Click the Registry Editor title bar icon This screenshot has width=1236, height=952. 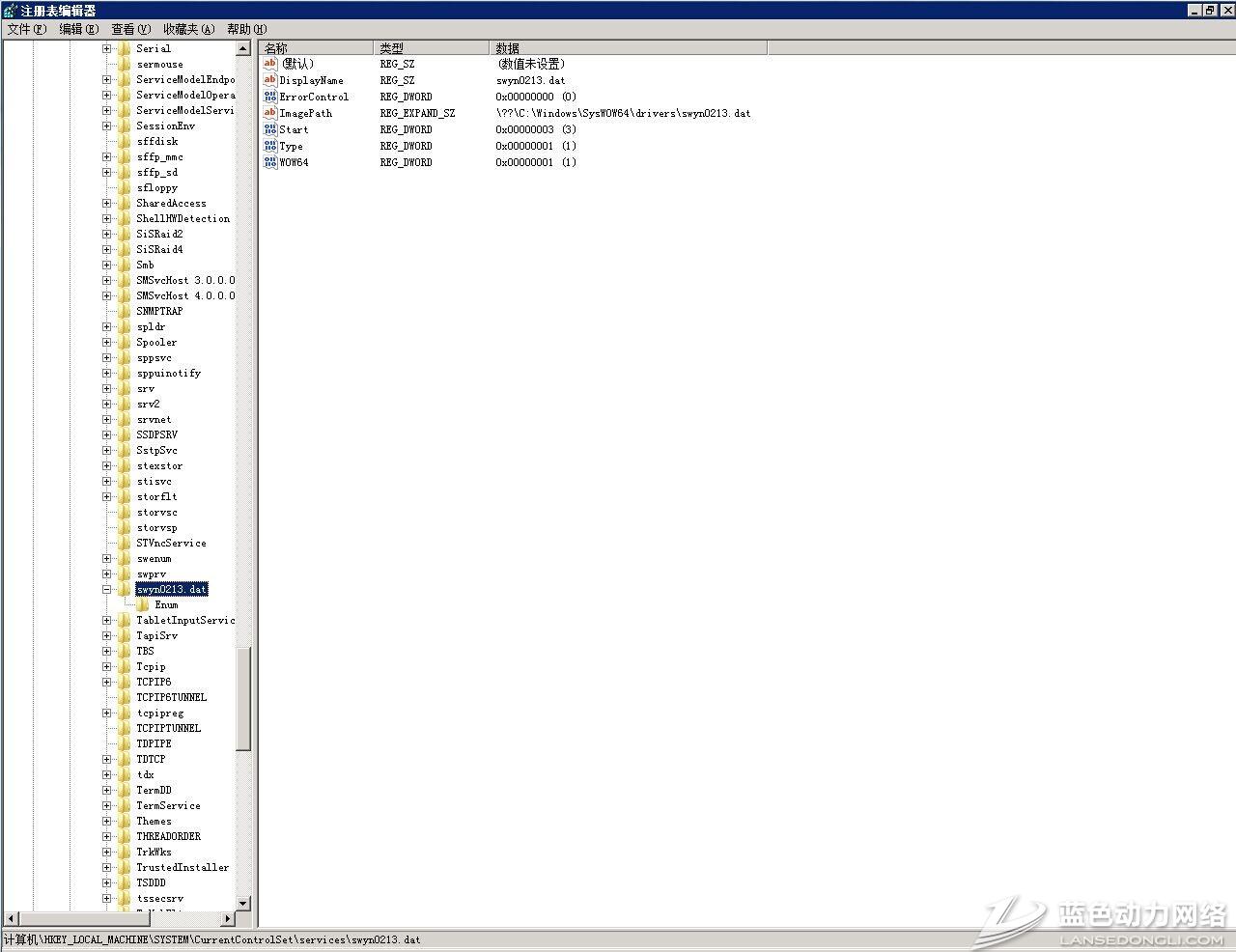(10, 10)
